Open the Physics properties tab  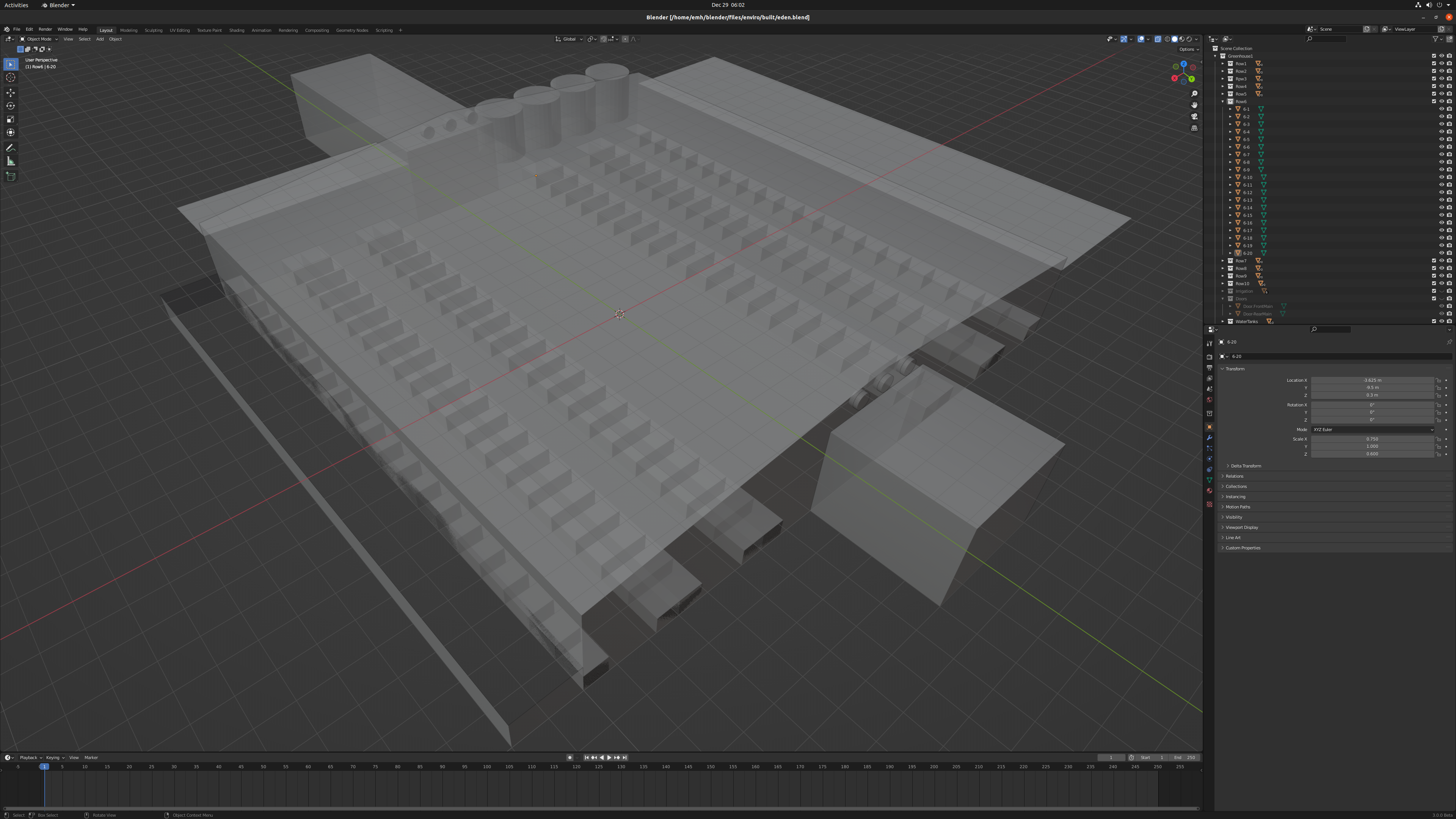pyautogui.click(x=1210, y=459)
